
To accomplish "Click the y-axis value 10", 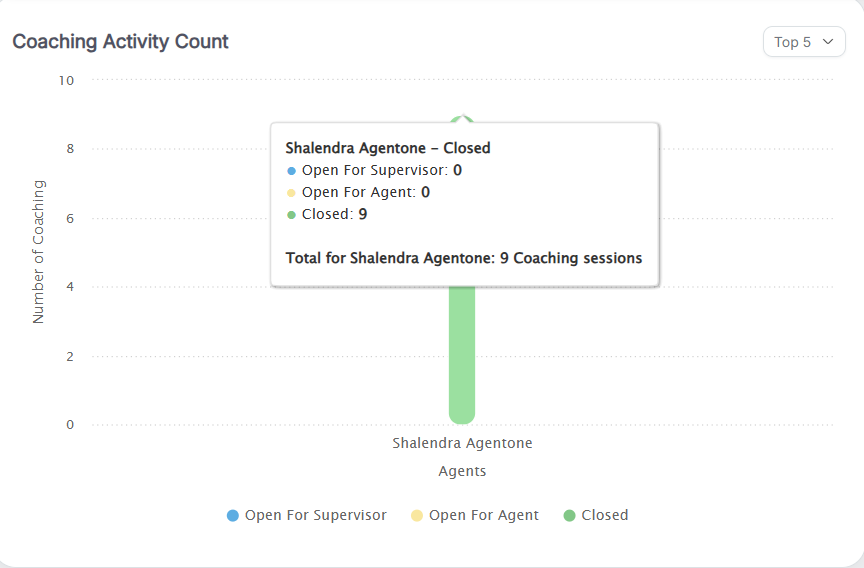I will coord(66,80).
